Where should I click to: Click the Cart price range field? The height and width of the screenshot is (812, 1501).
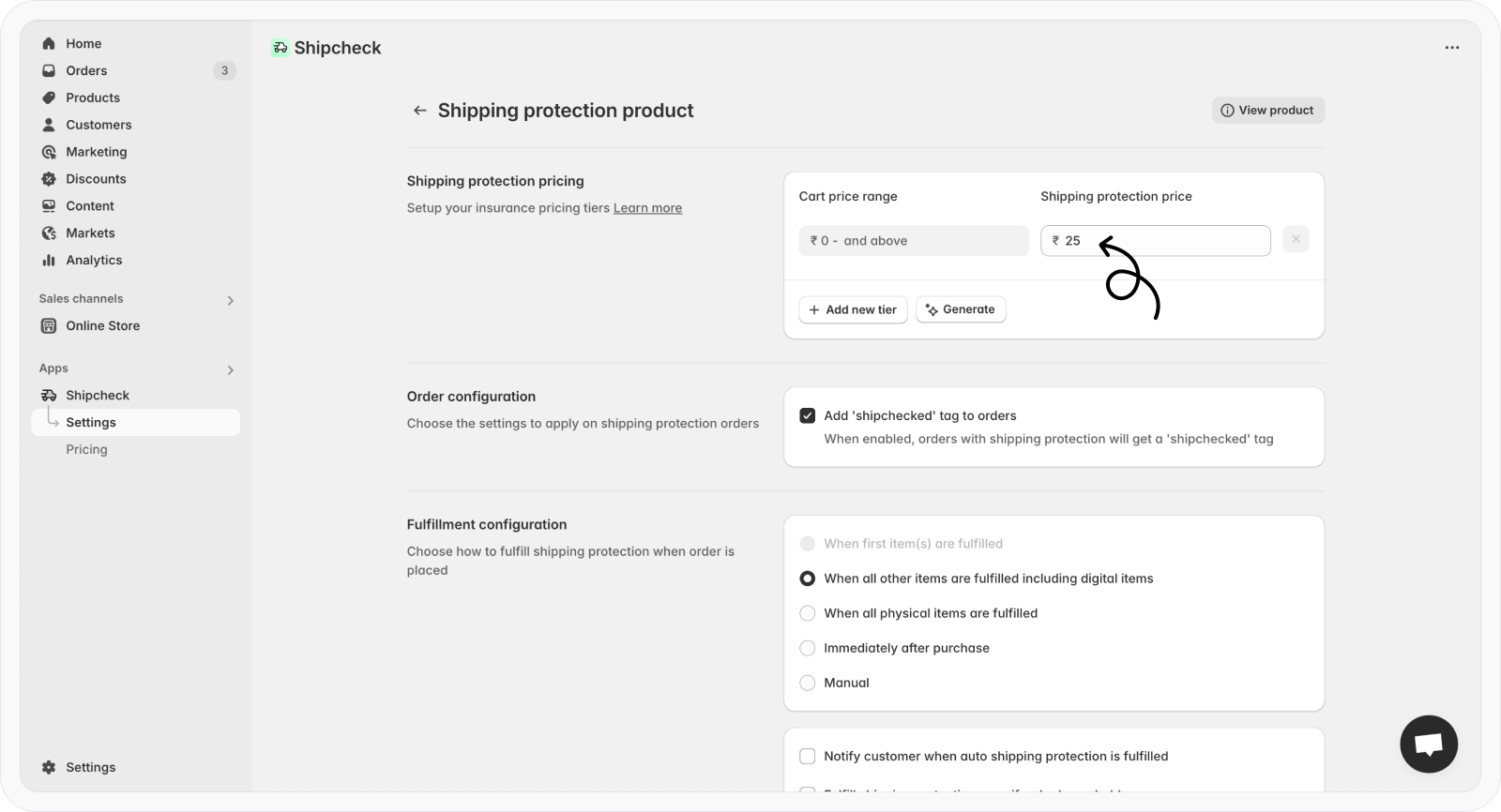[914, 241]
